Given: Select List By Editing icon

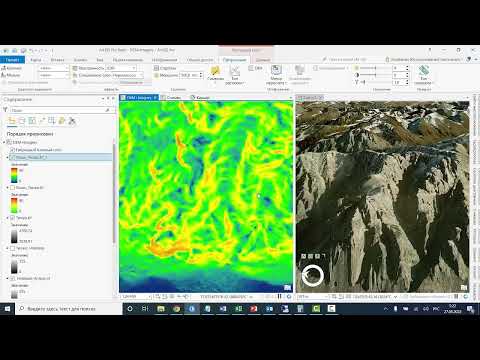Looking at the screenshot, I should point(42,121).
